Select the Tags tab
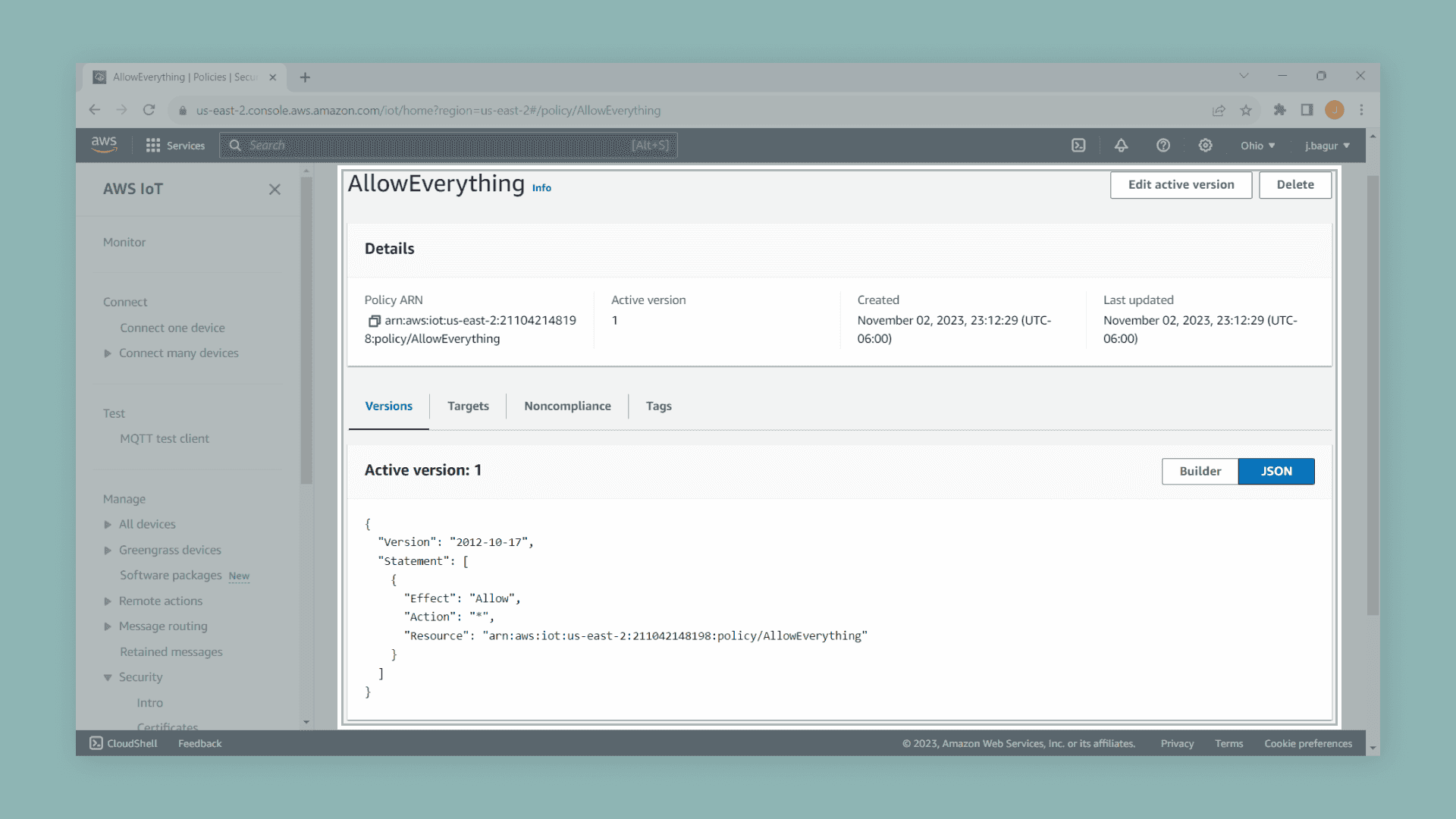Viewport: 1456px width, 819px height. pos(658,406)
